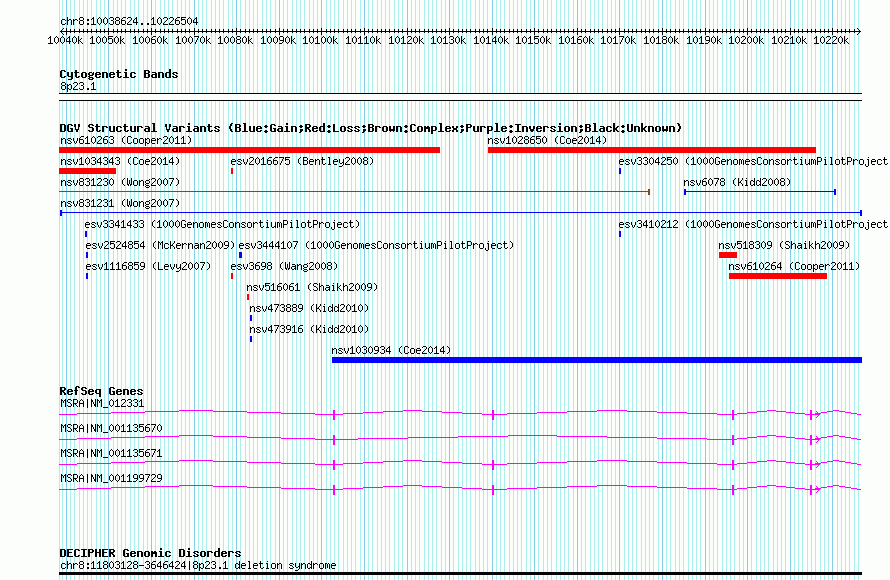
Task: Select the red loss bar under nsv610264
Action: click(778, 276)
